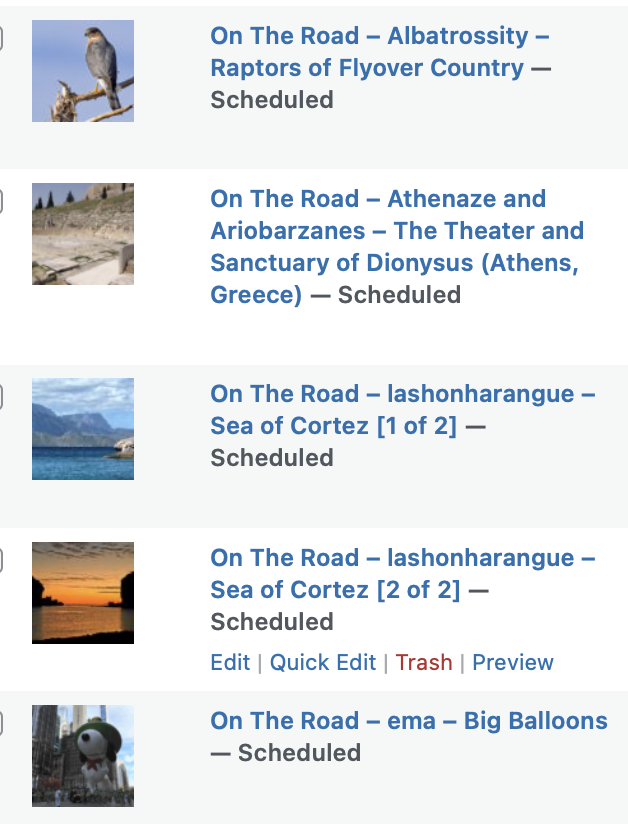This screenshot has height=824, width=628.
Task: Open the Raptors of Flyover Country post
Action: [366, 68]
